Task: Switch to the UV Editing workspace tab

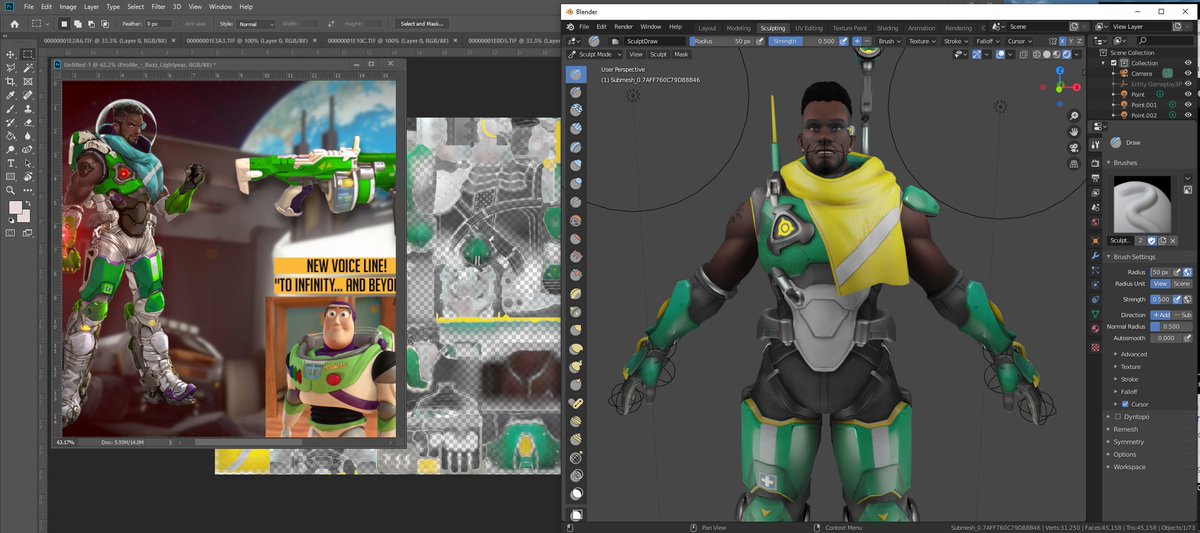Action: coord(809,28)
